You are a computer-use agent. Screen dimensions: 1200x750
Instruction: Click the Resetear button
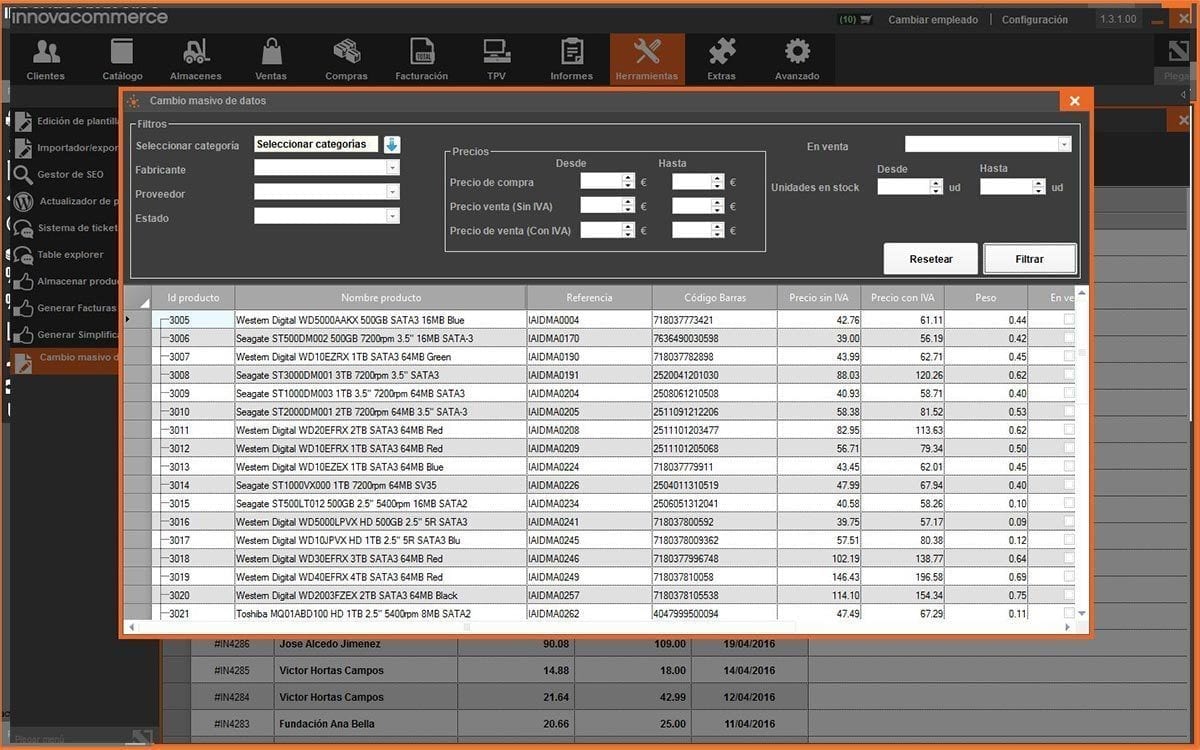pyautogui.click(x=931, y=259)
